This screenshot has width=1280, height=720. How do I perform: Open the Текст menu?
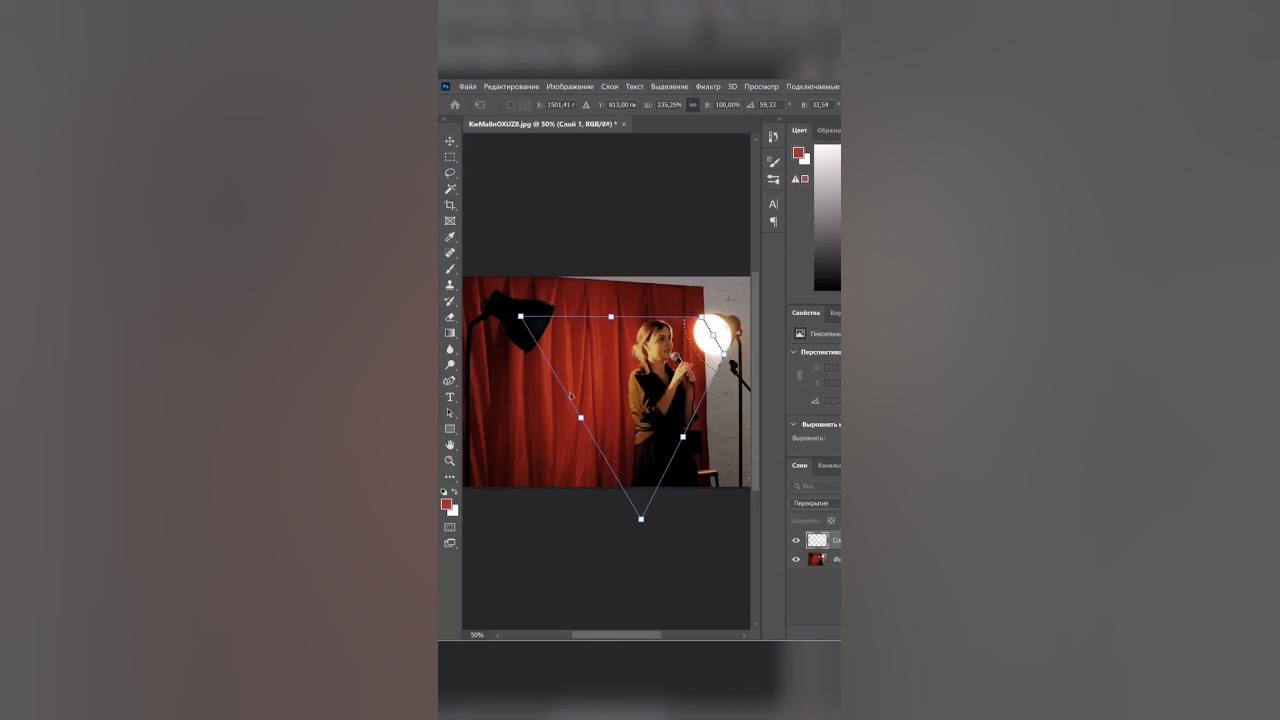click(635, 87)
